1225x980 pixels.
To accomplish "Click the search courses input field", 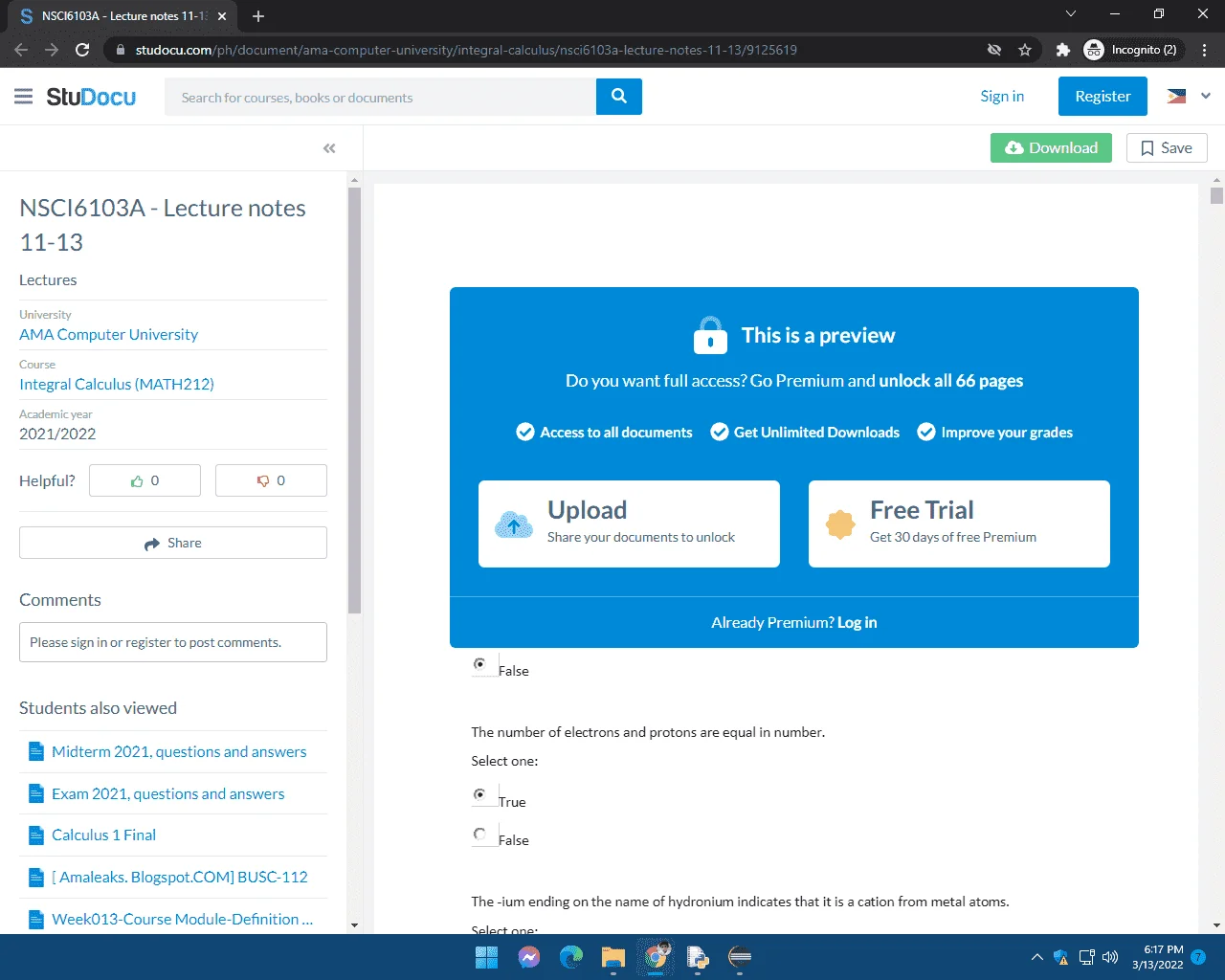I will (380, 97).
